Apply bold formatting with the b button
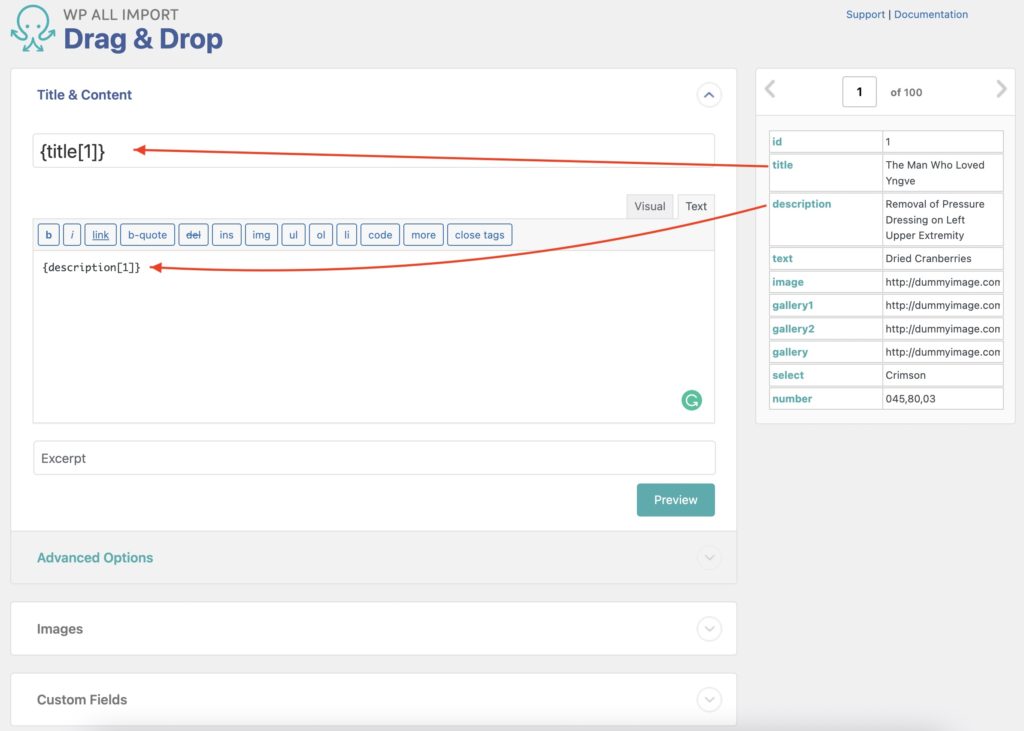1024x731 pixels. click(49, 234)
